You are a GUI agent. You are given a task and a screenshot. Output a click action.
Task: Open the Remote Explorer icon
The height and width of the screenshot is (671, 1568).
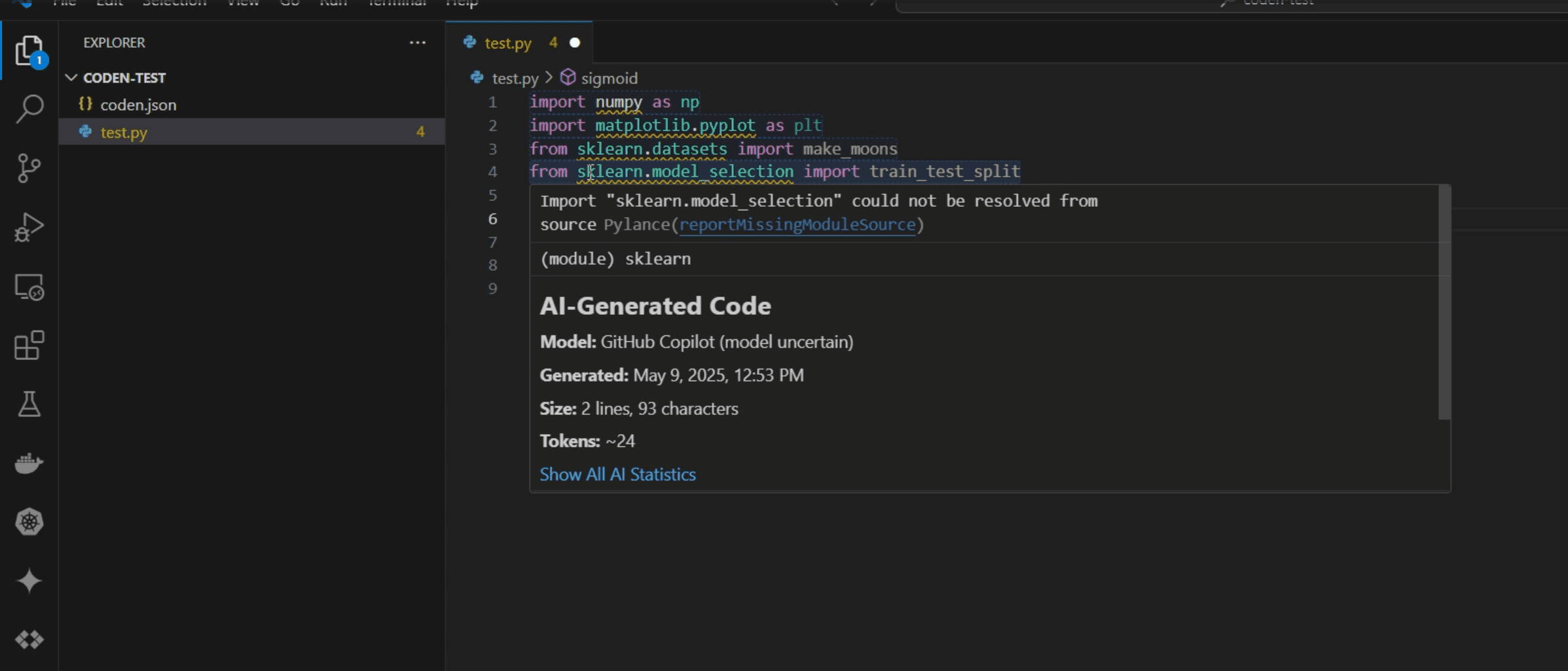(29, 287)
